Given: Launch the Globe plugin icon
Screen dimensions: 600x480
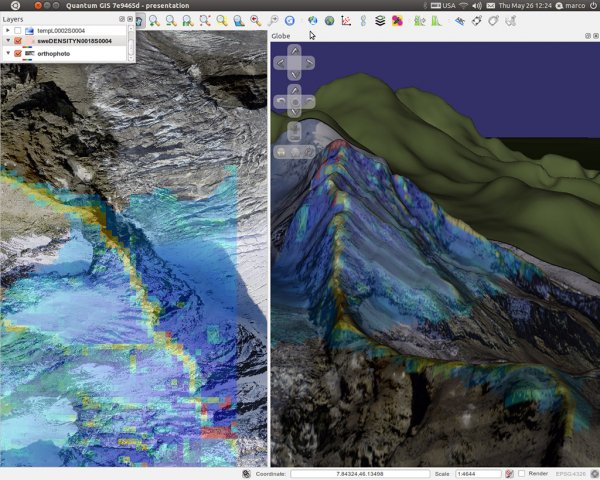Looking at the screenshot, I should (x=313, y=21).
